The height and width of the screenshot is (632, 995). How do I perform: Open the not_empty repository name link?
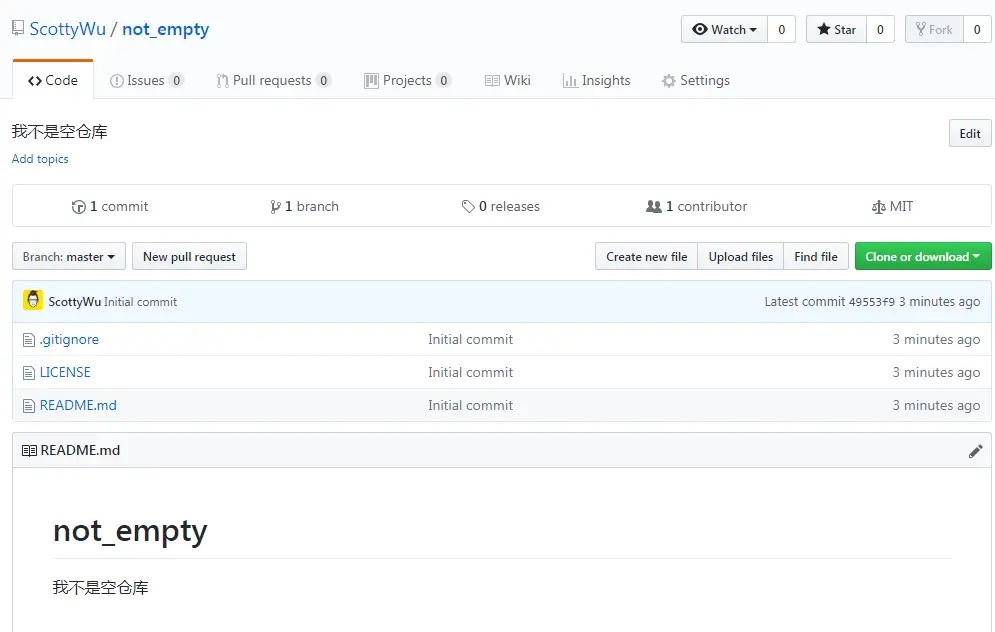tap(166, 29)
